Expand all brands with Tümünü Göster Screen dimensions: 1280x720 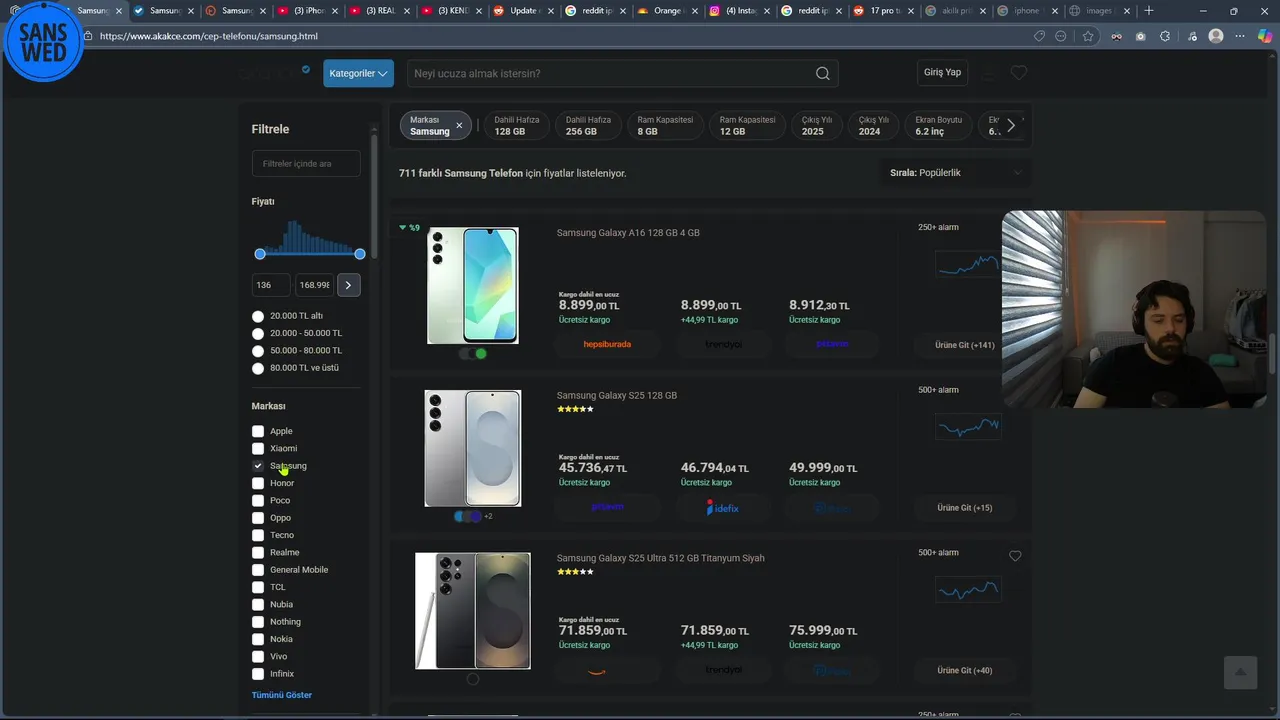[x=282, y=695]
